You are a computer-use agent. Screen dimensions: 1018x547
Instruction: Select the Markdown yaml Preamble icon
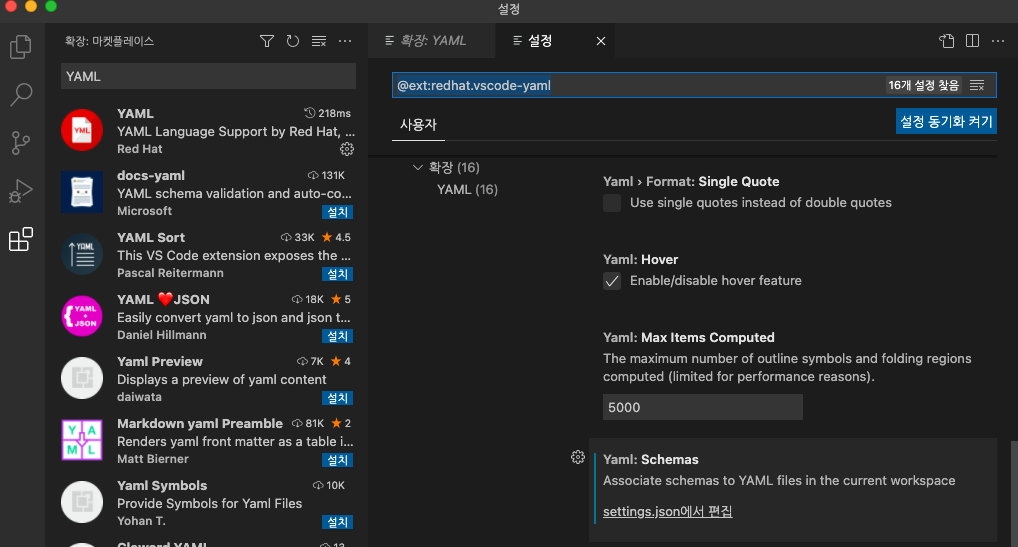pos(82,440)
